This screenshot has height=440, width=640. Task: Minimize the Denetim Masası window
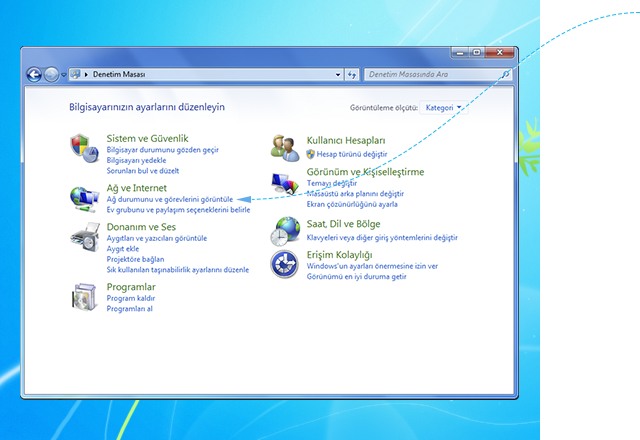pyautogui.click(x=460, y=53)
